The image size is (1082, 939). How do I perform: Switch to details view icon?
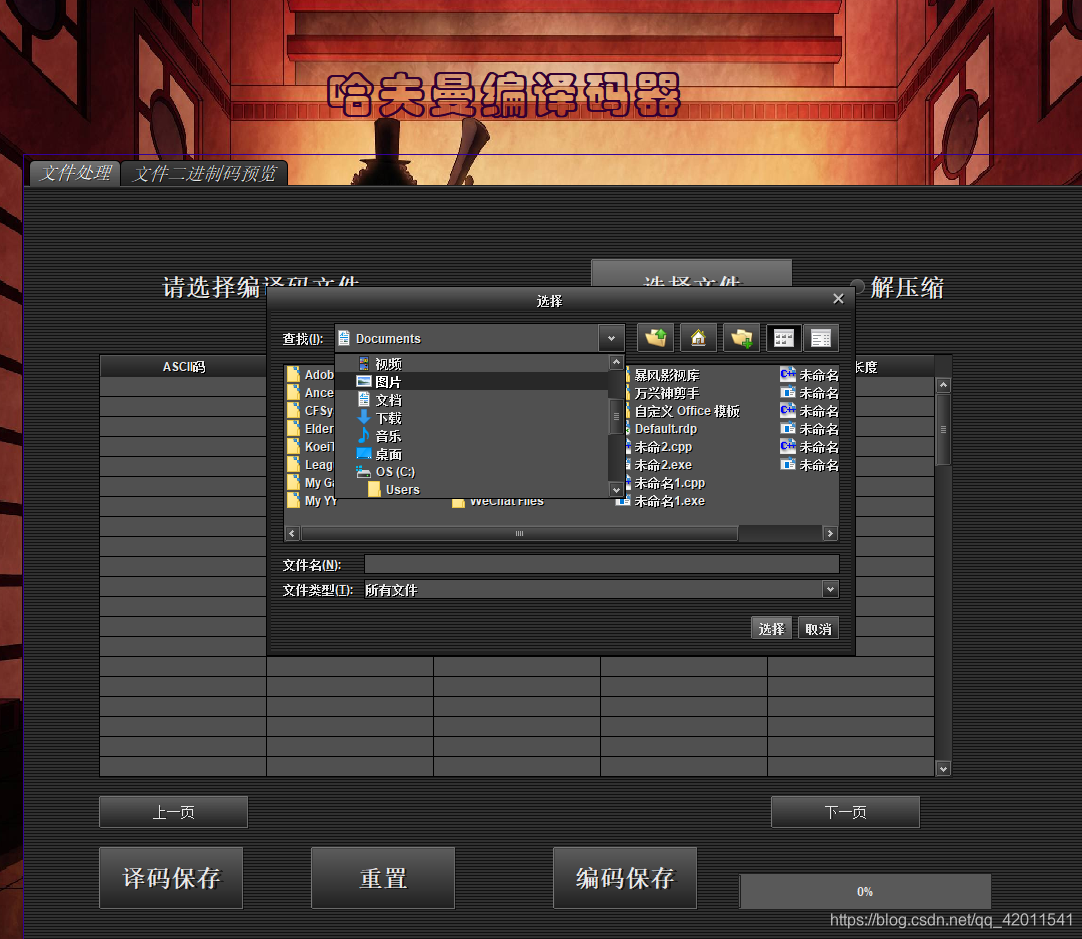820,338
